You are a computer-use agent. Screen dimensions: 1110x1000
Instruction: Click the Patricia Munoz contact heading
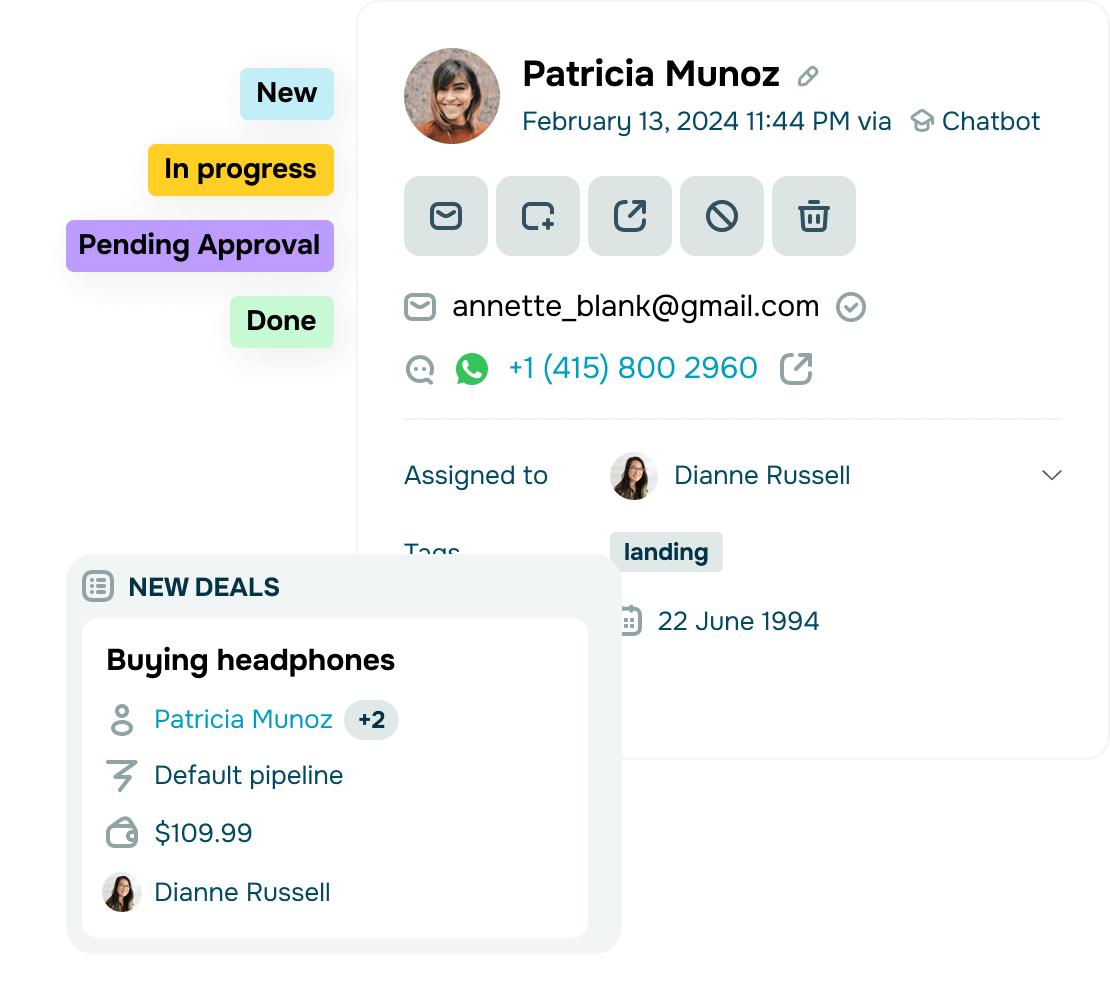click(x=651, y=74)
